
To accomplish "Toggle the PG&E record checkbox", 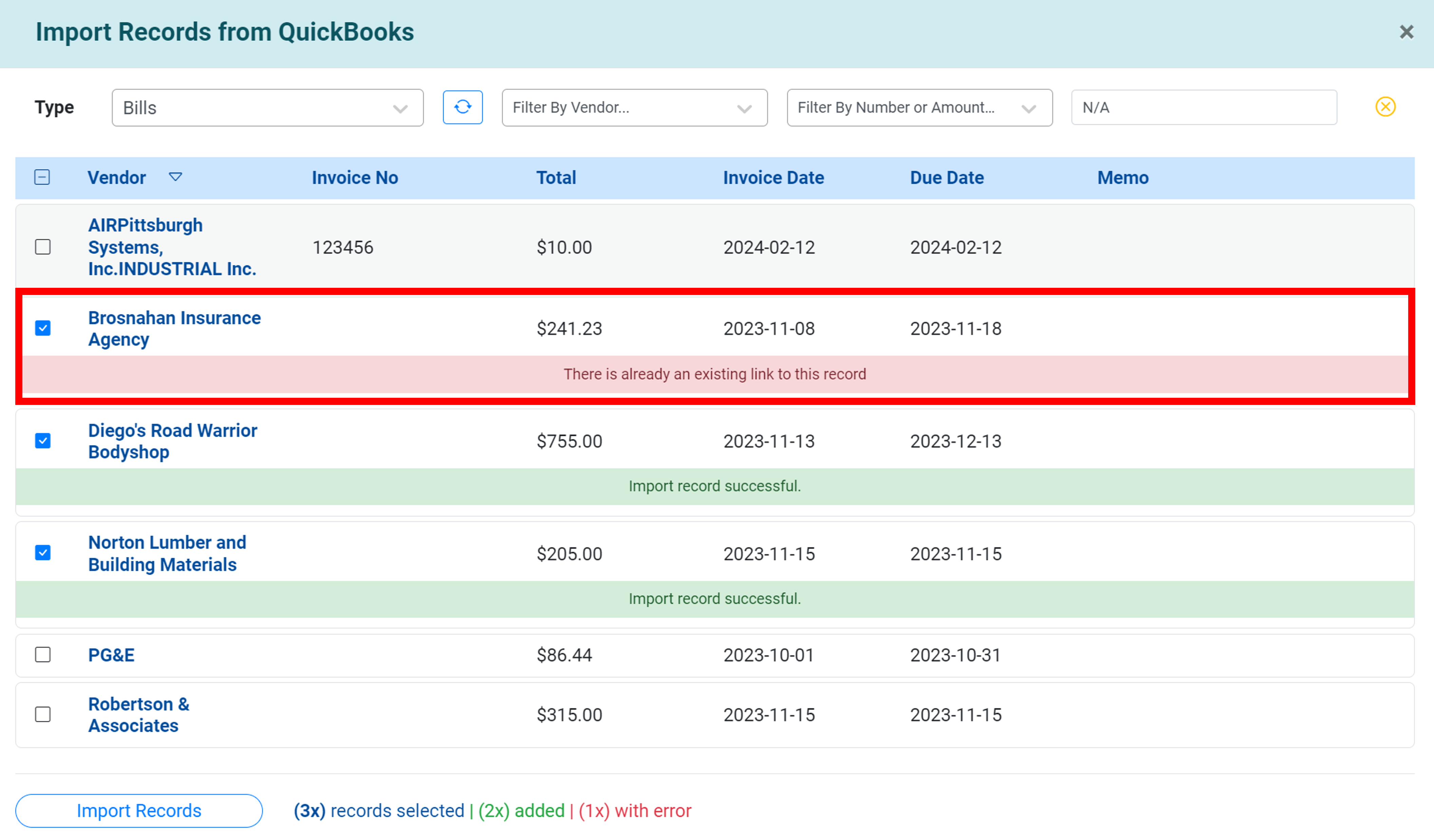I will click(43, 655).
